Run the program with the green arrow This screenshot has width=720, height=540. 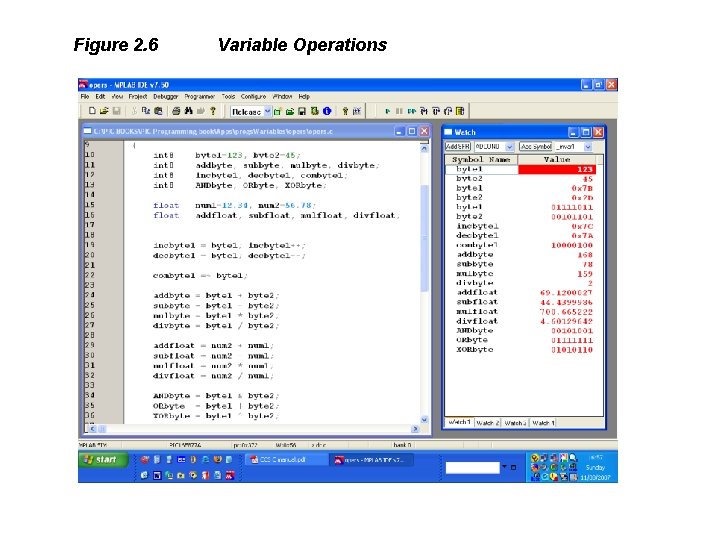tap(388, 111)
